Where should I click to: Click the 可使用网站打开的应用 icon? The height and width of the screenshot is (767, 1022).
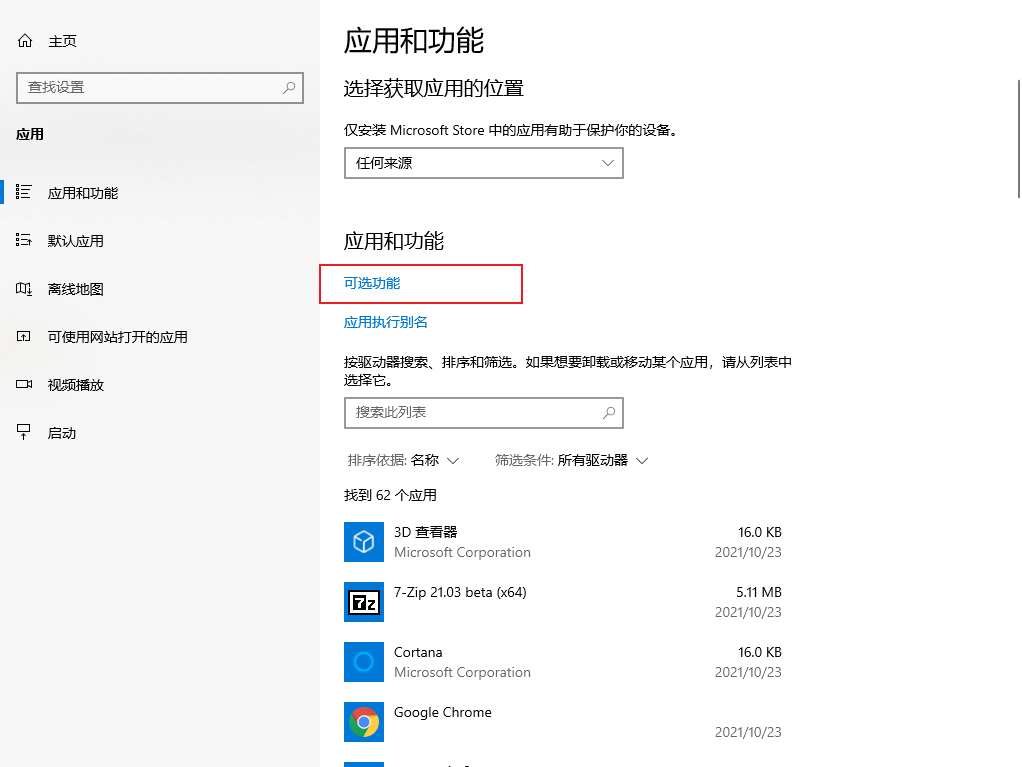click(23, 337)
